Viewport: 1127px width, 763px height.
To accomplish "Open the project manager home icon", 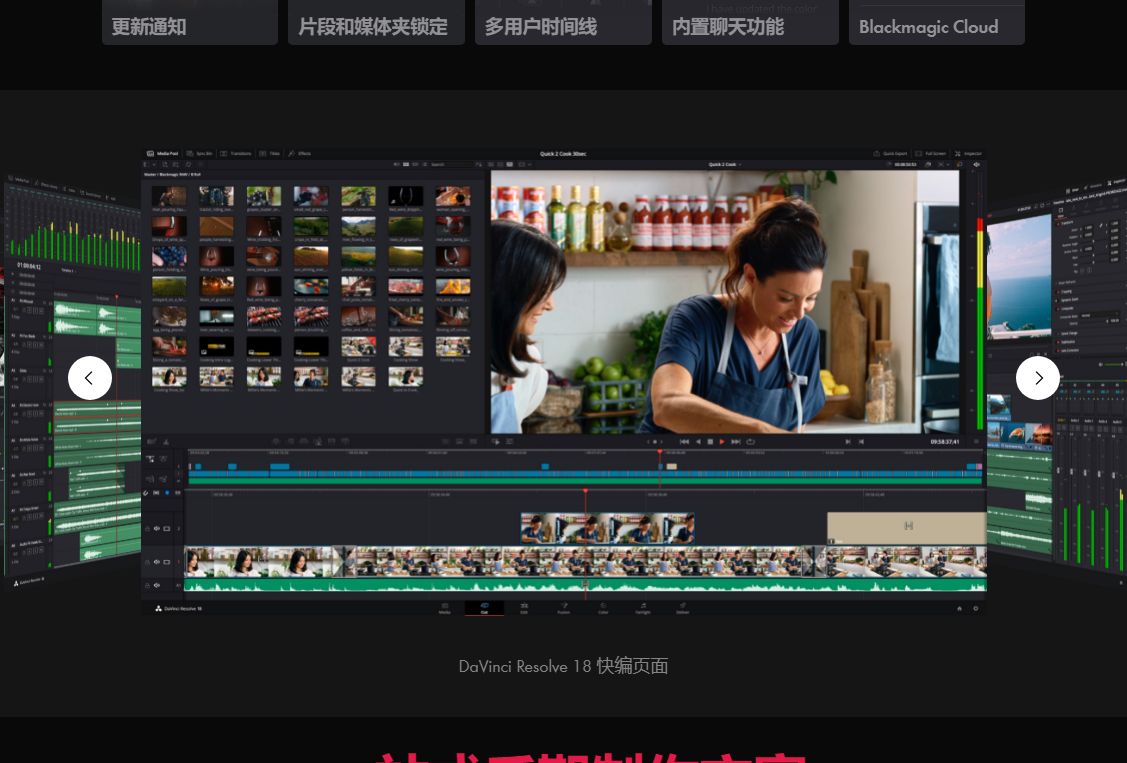I will pyautogui.click(x=959, y=609).
